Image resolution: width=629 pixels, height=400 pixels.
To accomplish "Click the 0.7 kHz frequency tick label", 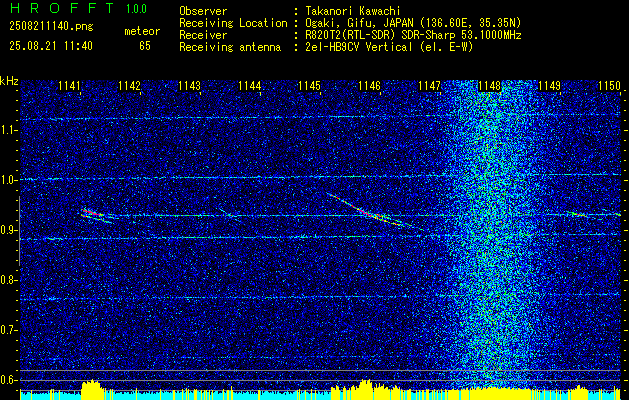I will click(x=8, y=330).
